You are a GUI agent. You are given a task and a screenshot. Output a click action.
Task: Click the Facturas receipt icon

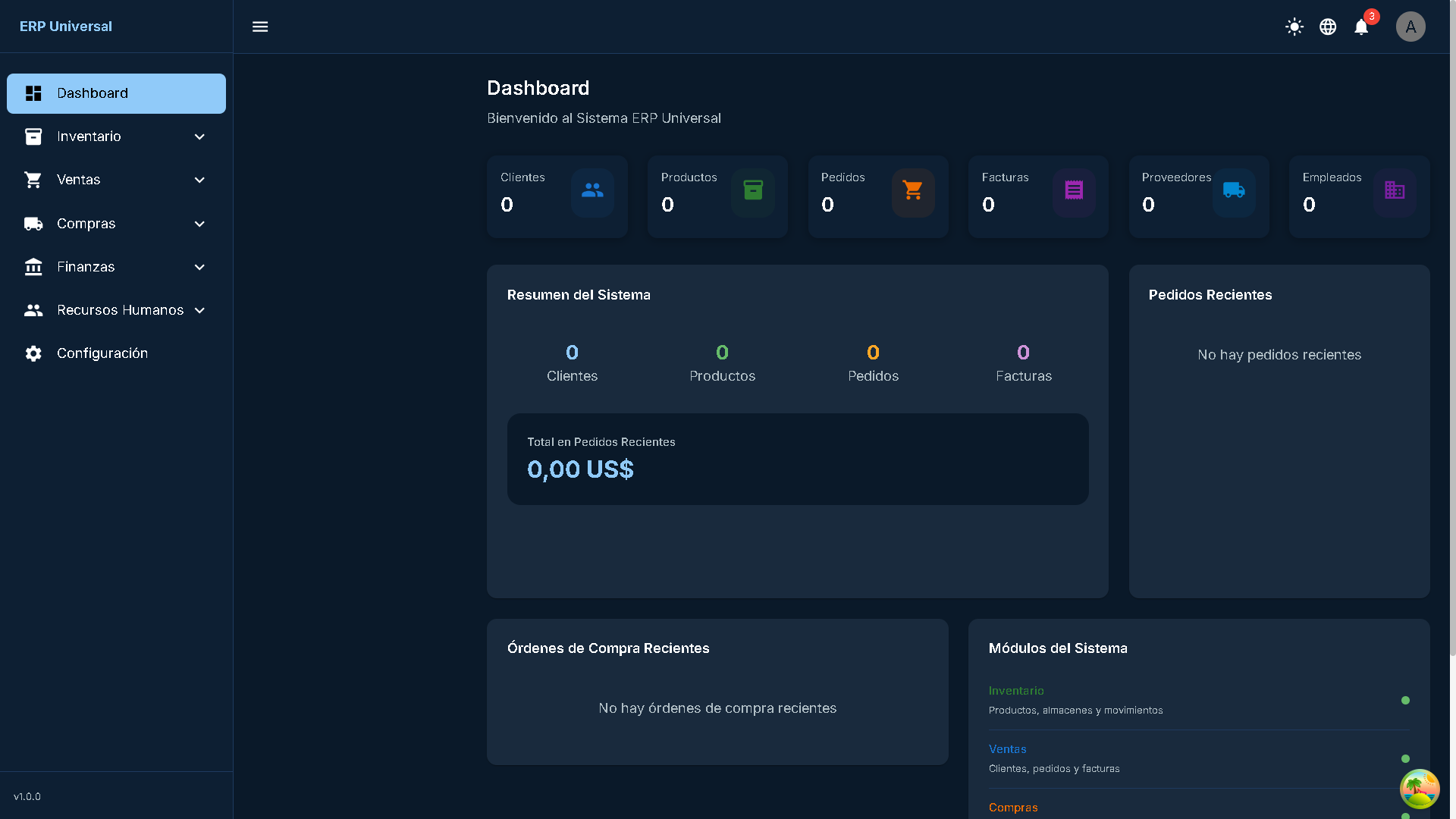pos(1074,191)
